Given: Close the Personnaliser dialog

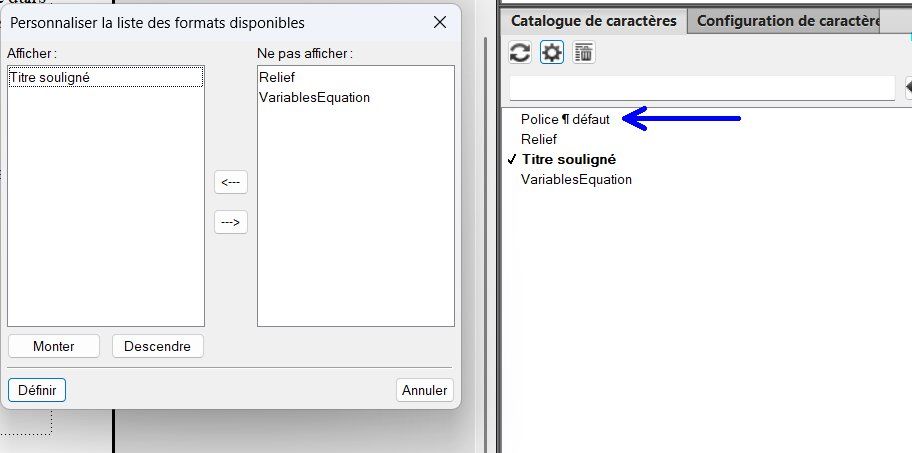Looking at the screenshot, I should point(439,22).
